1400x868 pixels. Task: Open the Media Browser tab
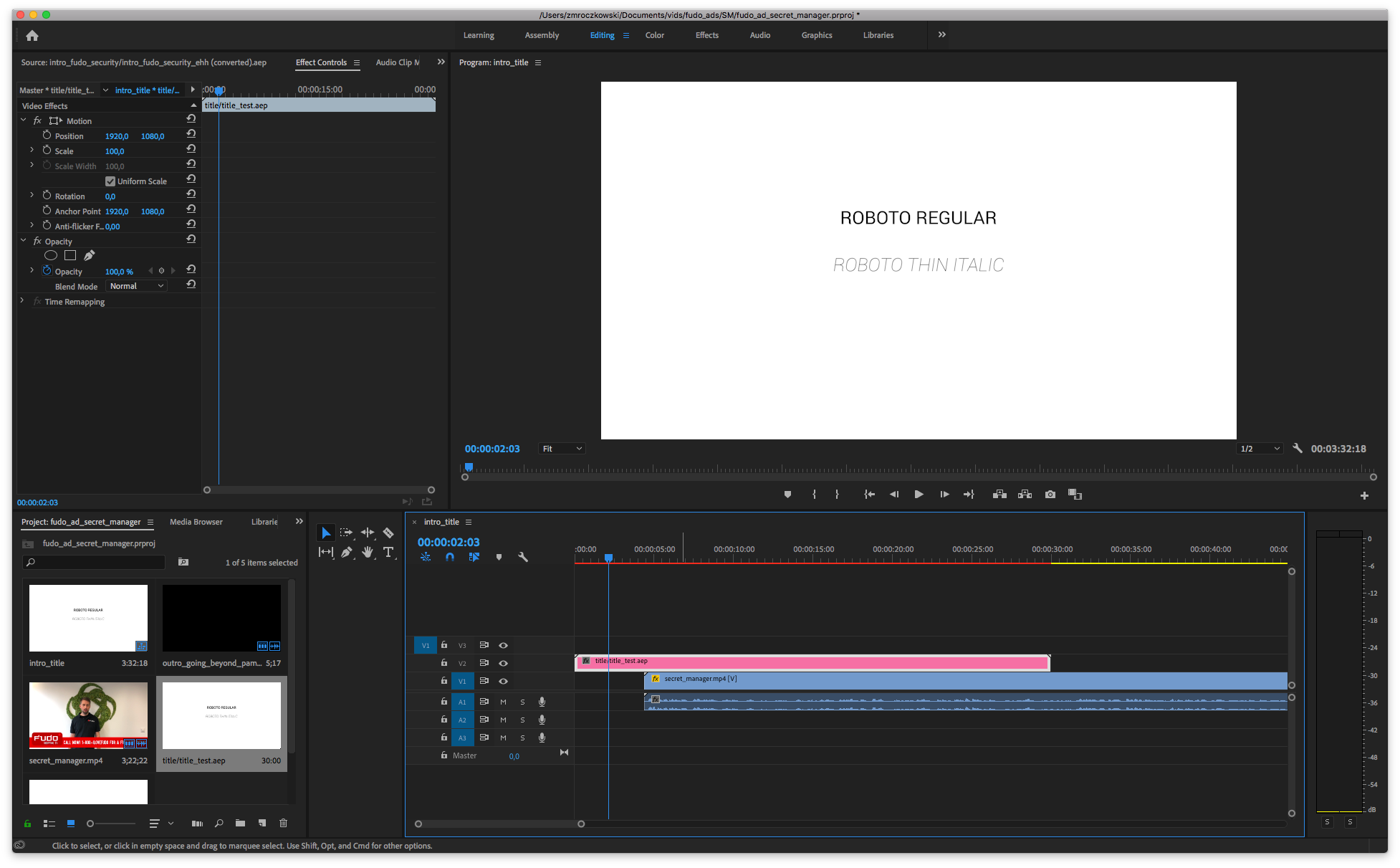(196, 522)
